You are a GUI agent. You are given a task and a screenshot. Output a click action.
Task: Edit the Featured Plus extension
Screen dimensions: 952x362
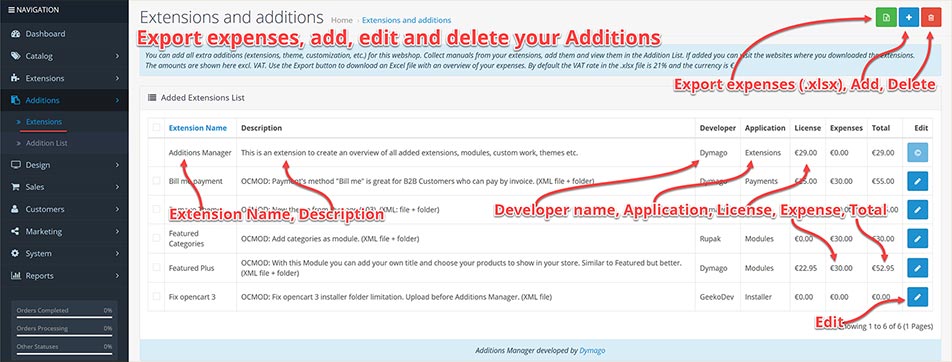(917, 268)
